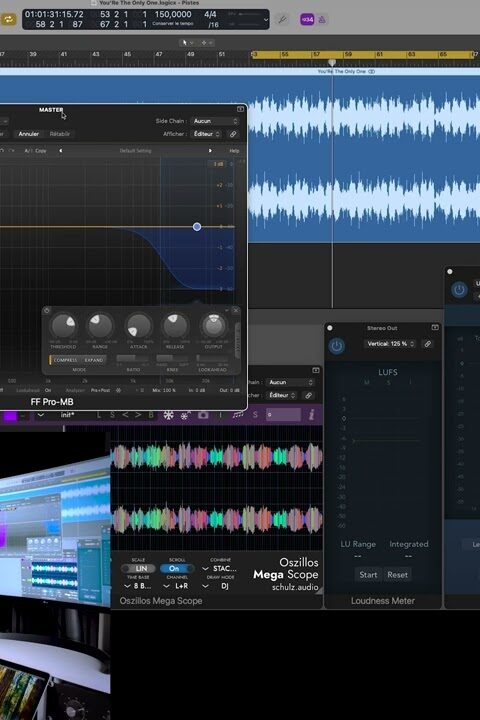The image size is (480, 720).
Task: Click the window-mode icon in the MASTER window corner
Action: [240, 109]
